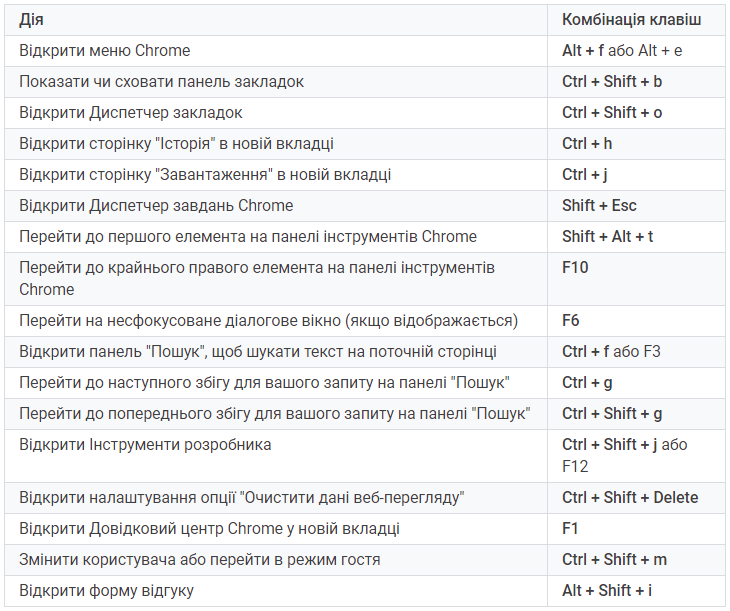The height and width of the screenshot is (611, 730).
Task: Click 'Відкрити Диспетчер закладок' row text
Action: pos(130,113)
